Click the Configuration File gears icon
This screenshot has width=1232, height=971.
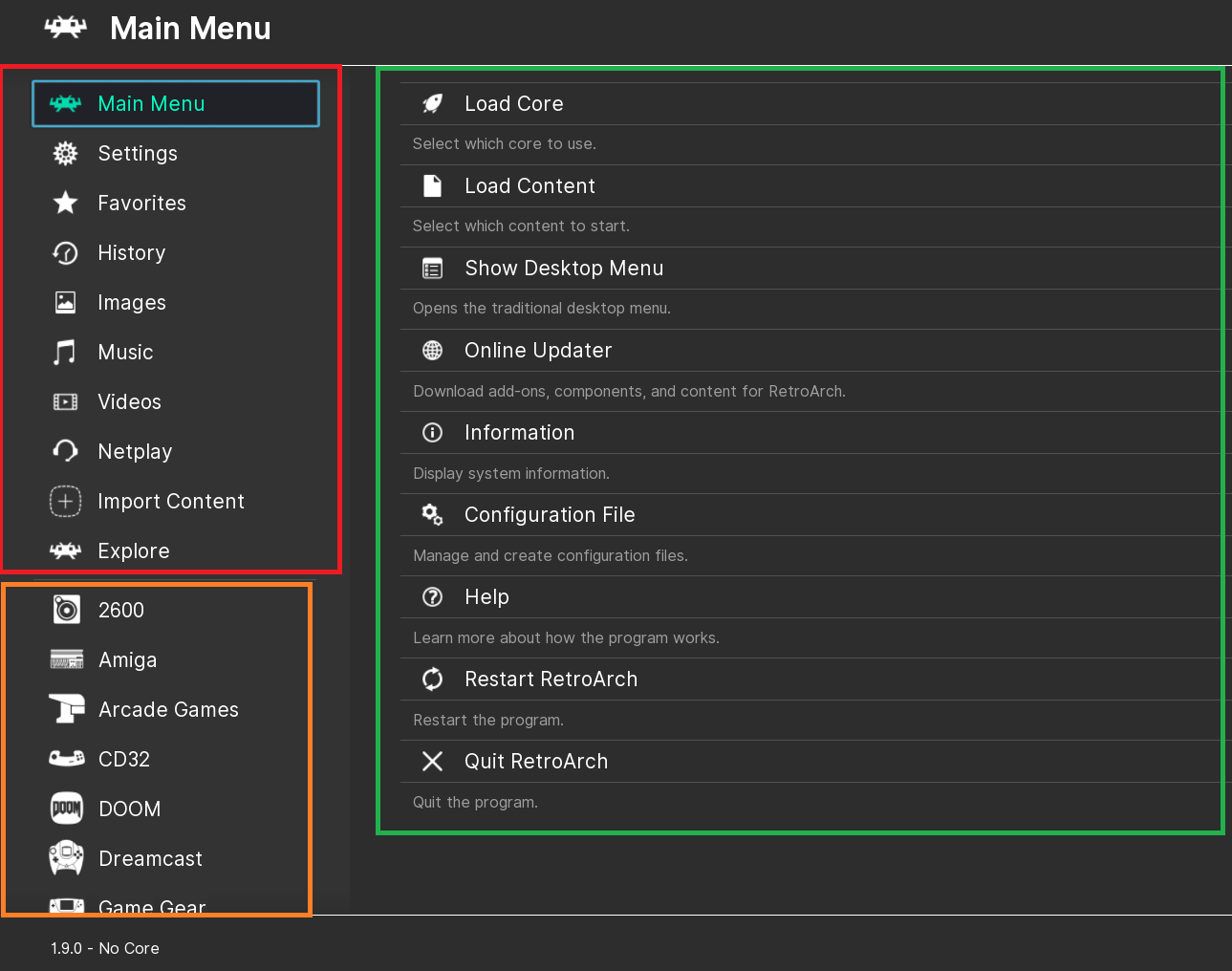(x=432, y=515)
